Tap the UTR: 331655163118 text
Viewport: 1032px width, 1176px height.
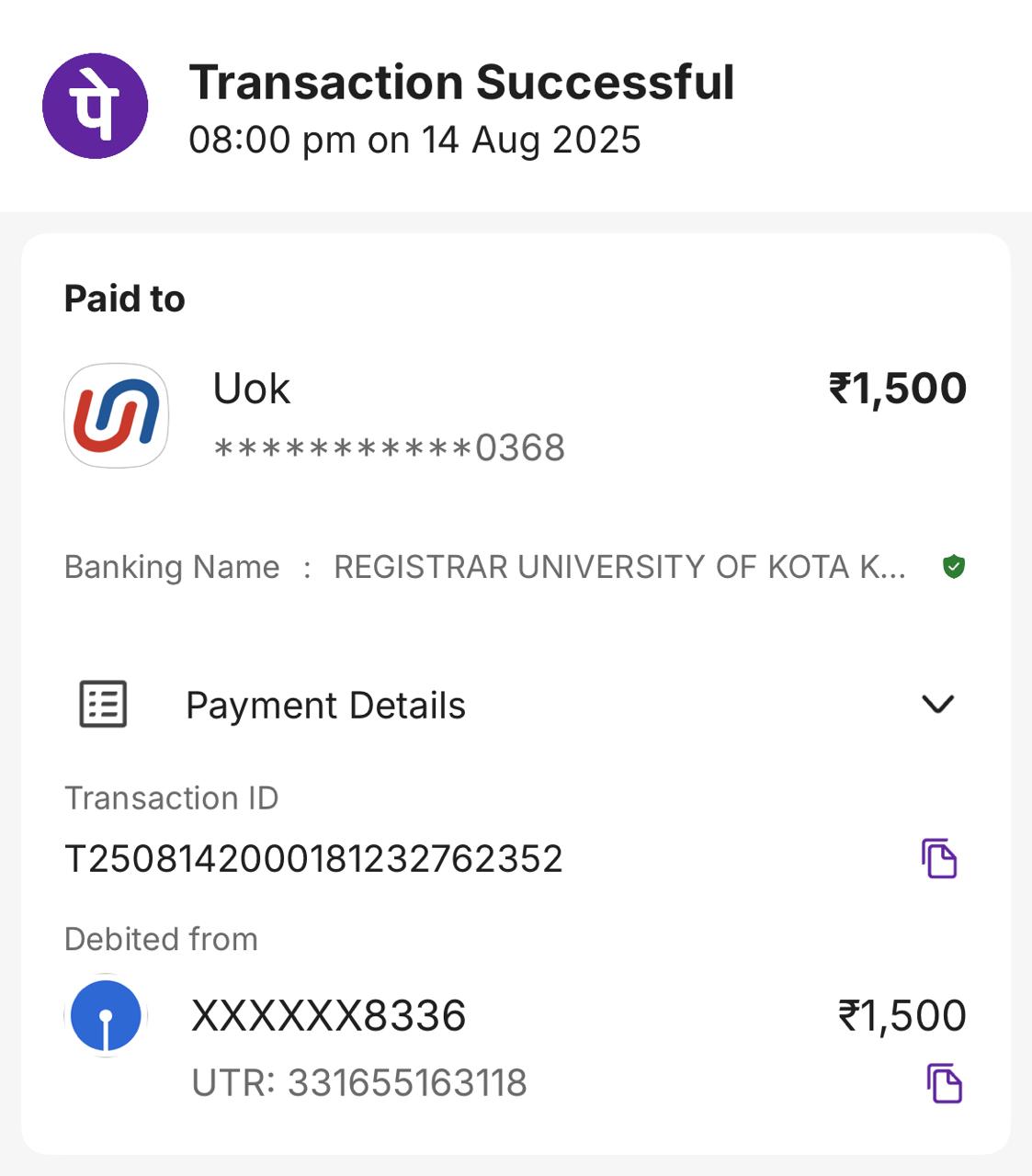click(359, 1083)
